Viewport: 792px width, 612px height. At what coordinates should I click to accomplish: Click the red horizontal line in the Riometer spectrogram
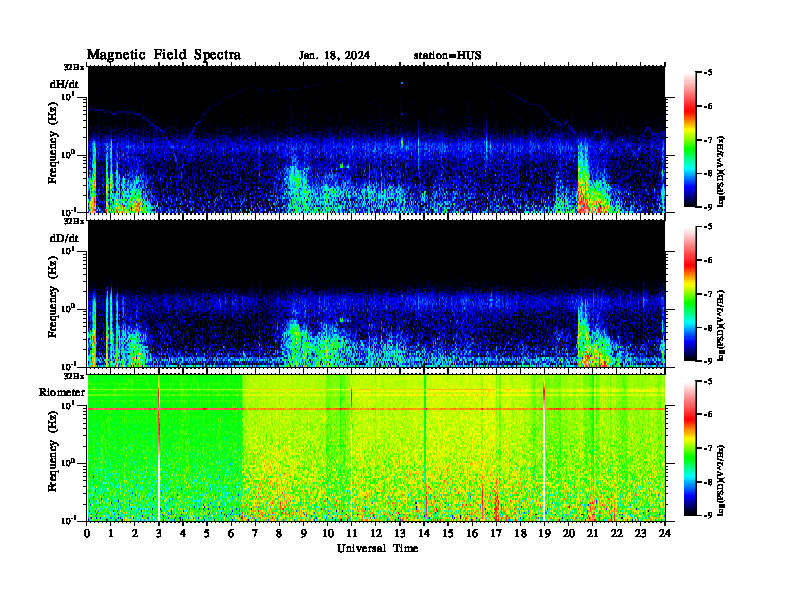click(x=376, y=409)
